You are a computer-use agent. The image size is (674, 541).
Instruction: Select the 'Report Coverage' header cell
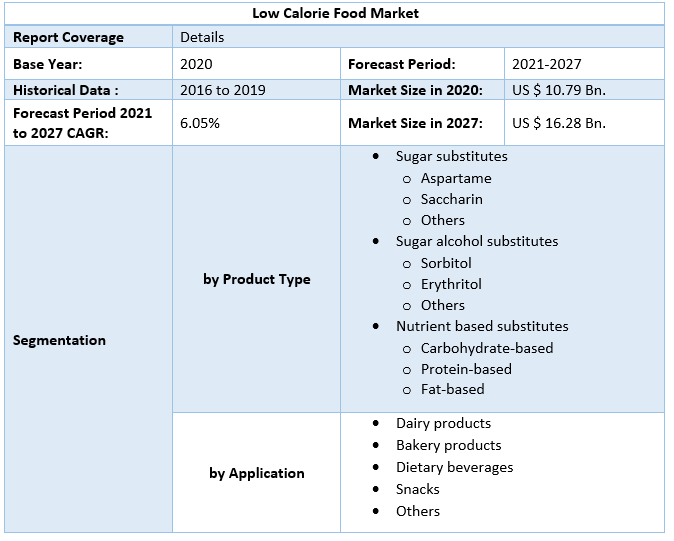tap(69, 37)
